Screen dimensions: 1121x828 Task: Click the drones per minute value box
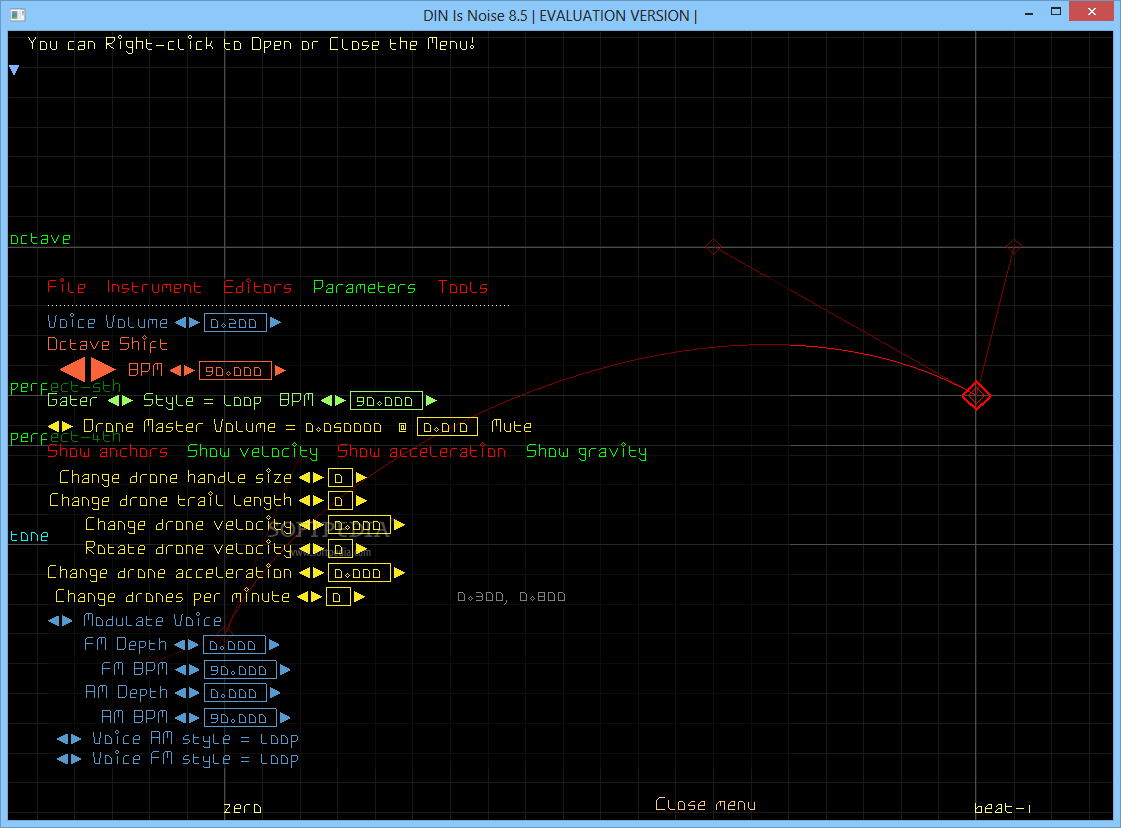337,596
